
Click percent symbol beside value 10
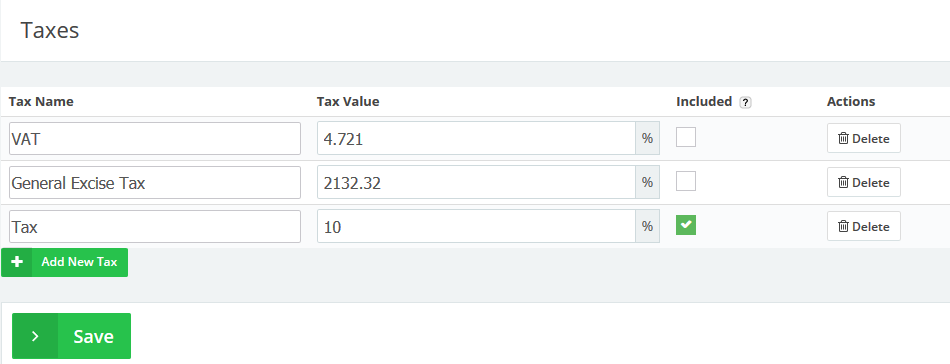point(647,227)
